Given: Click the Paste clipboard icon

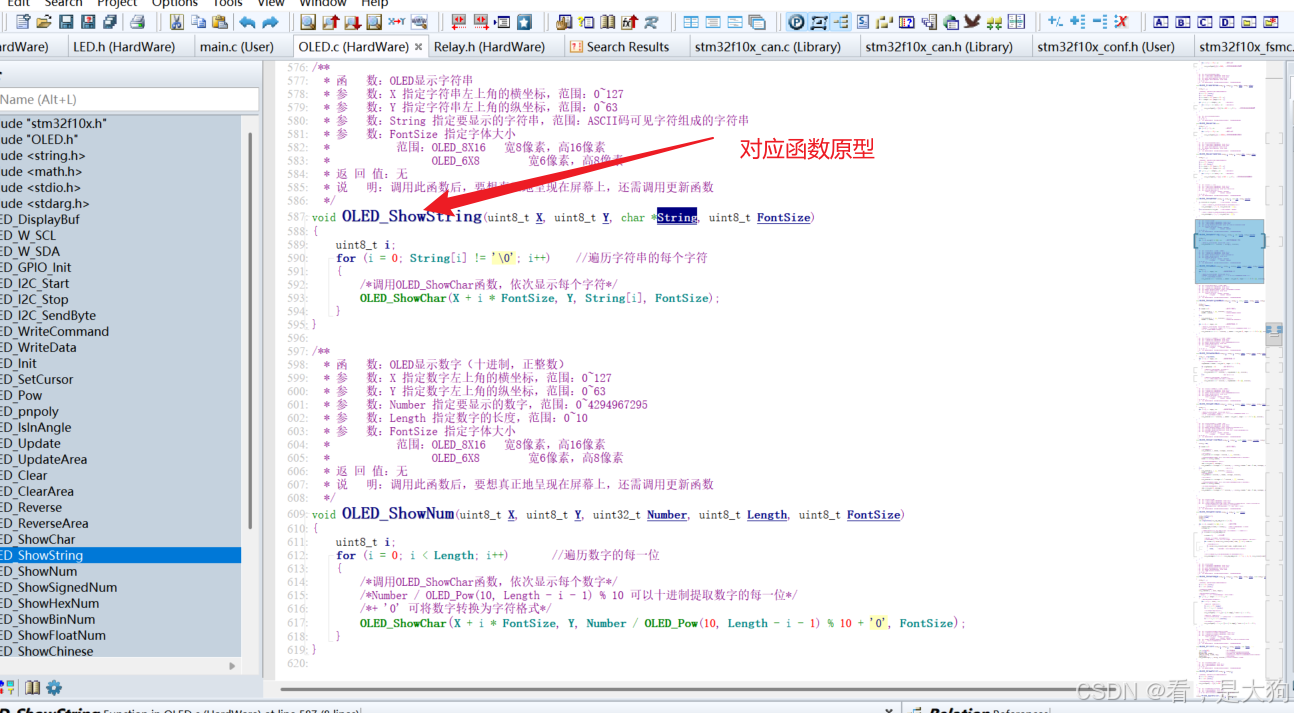Looking at the screenshot, I should (x=220, y=22).
